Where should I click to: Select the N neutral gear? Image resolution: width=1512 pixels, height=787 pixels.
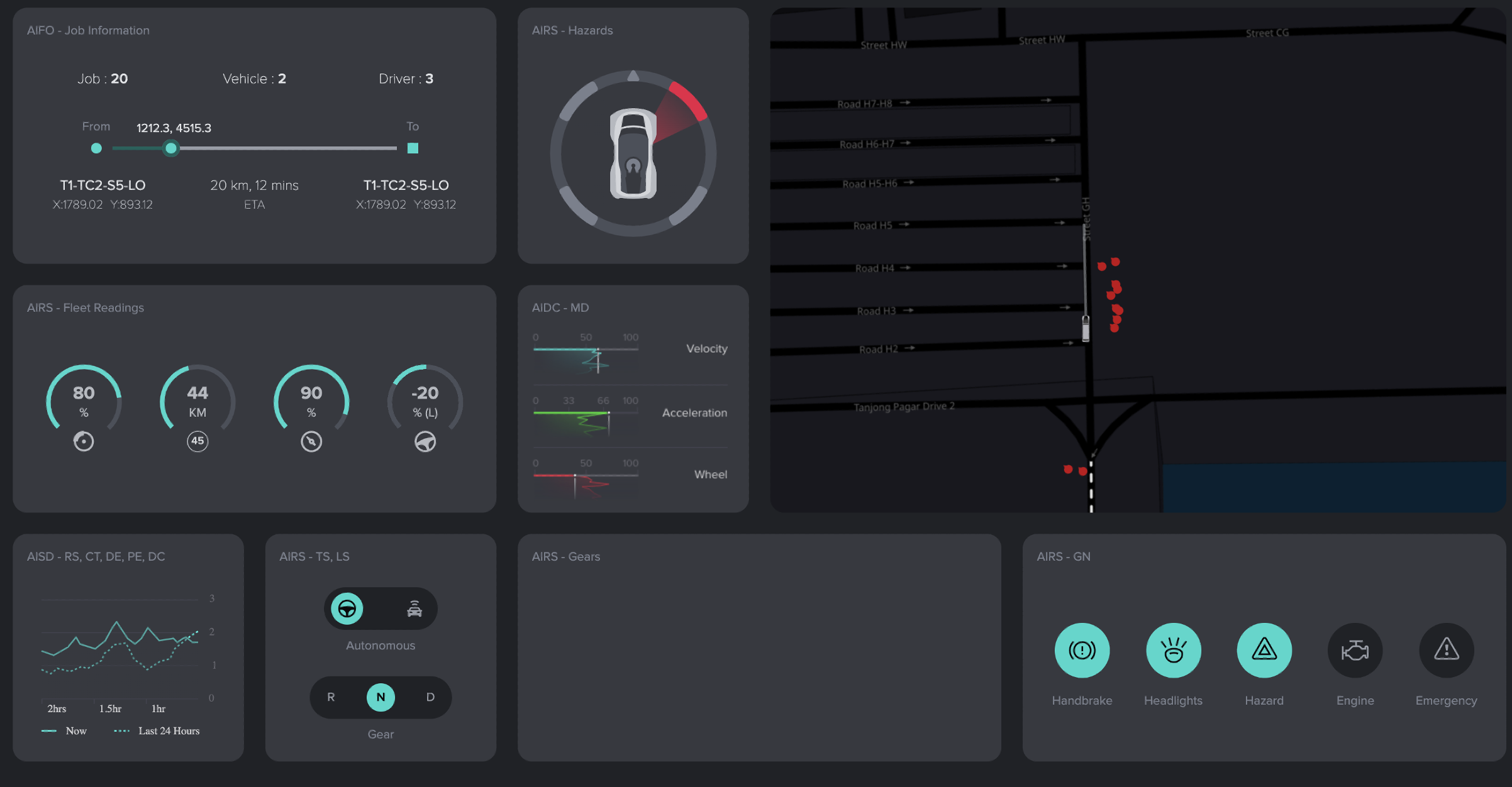coord(381,697)
